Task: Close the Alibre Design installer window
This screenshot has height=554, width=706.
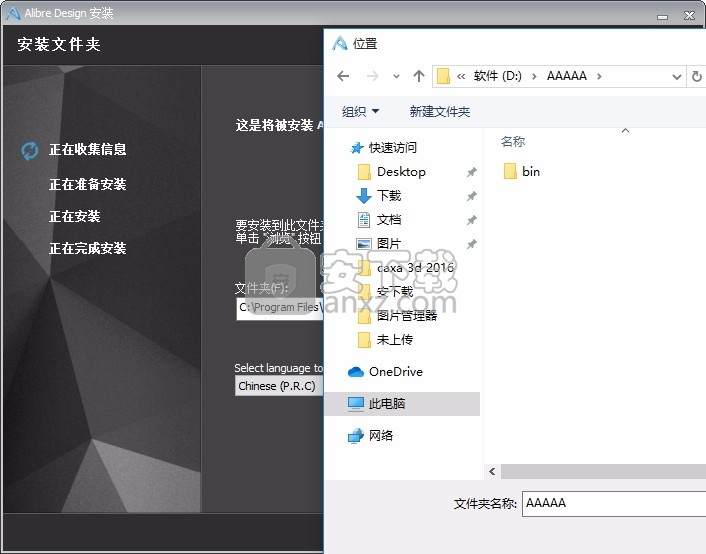Action: point(689,16)
